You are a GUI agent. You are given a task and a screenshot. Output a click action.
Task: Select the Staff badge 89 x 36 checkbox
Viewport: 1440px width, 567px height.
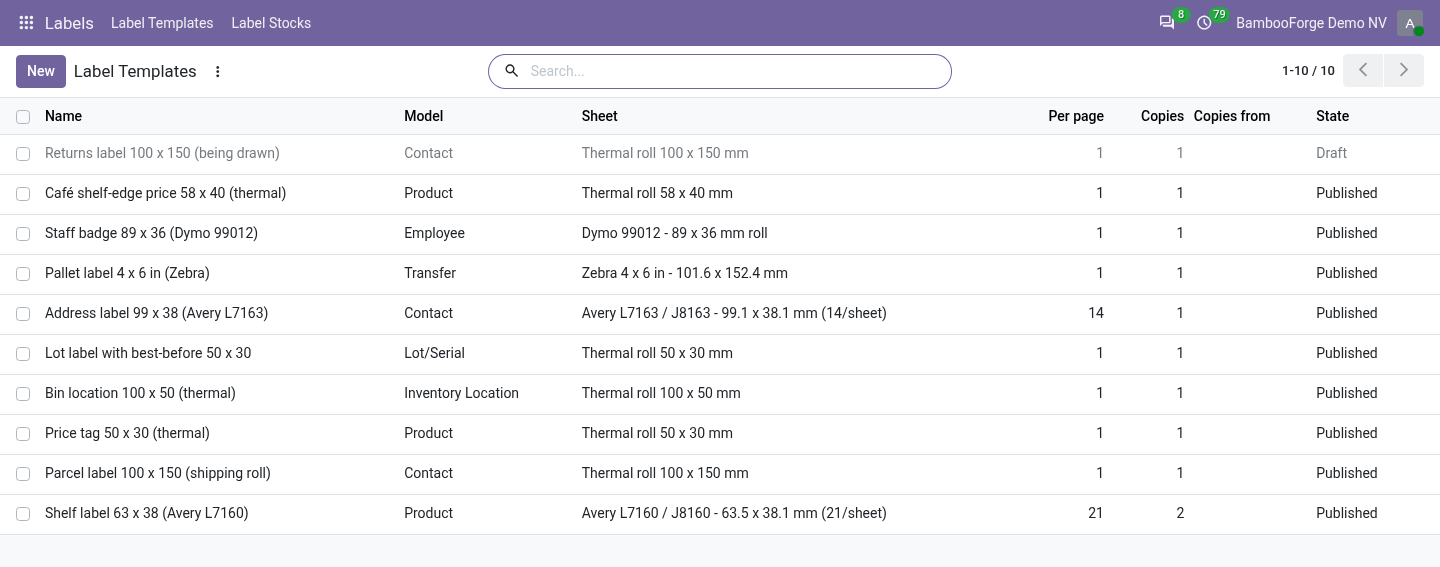(x=23, y=234)
